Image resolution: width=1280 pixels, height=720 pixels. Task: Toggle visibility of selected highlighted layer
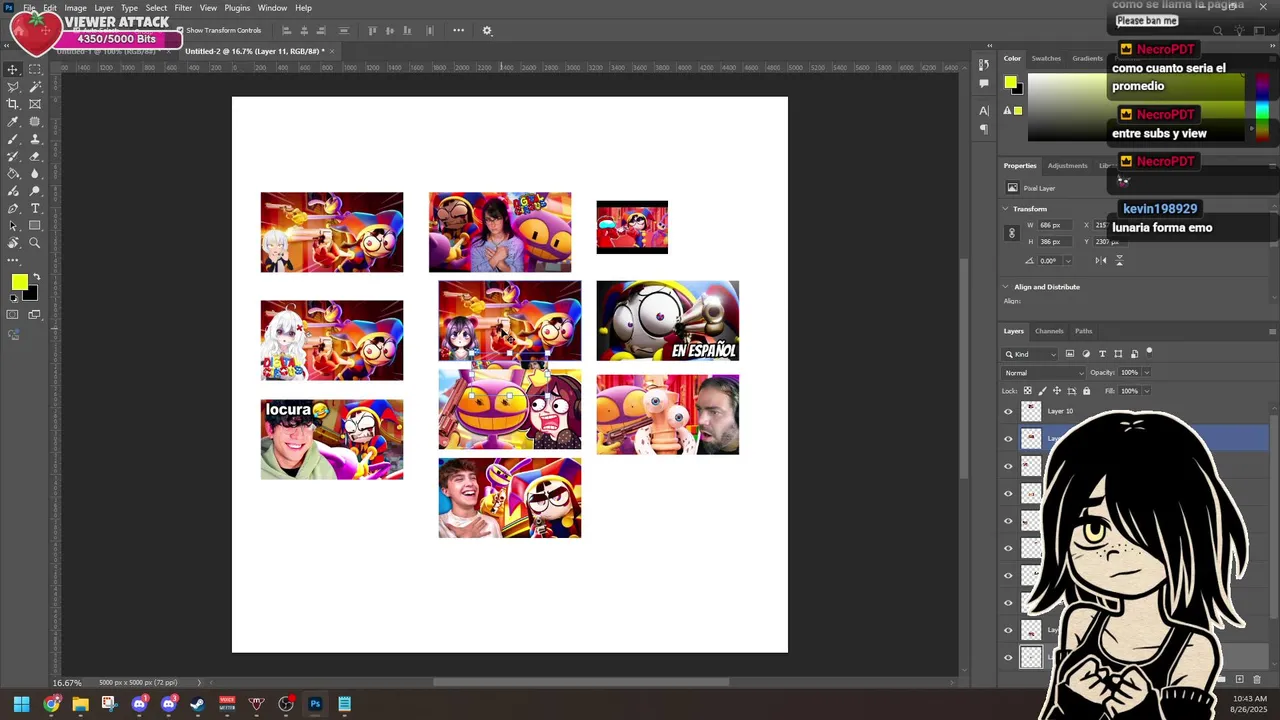[1008, 438]
